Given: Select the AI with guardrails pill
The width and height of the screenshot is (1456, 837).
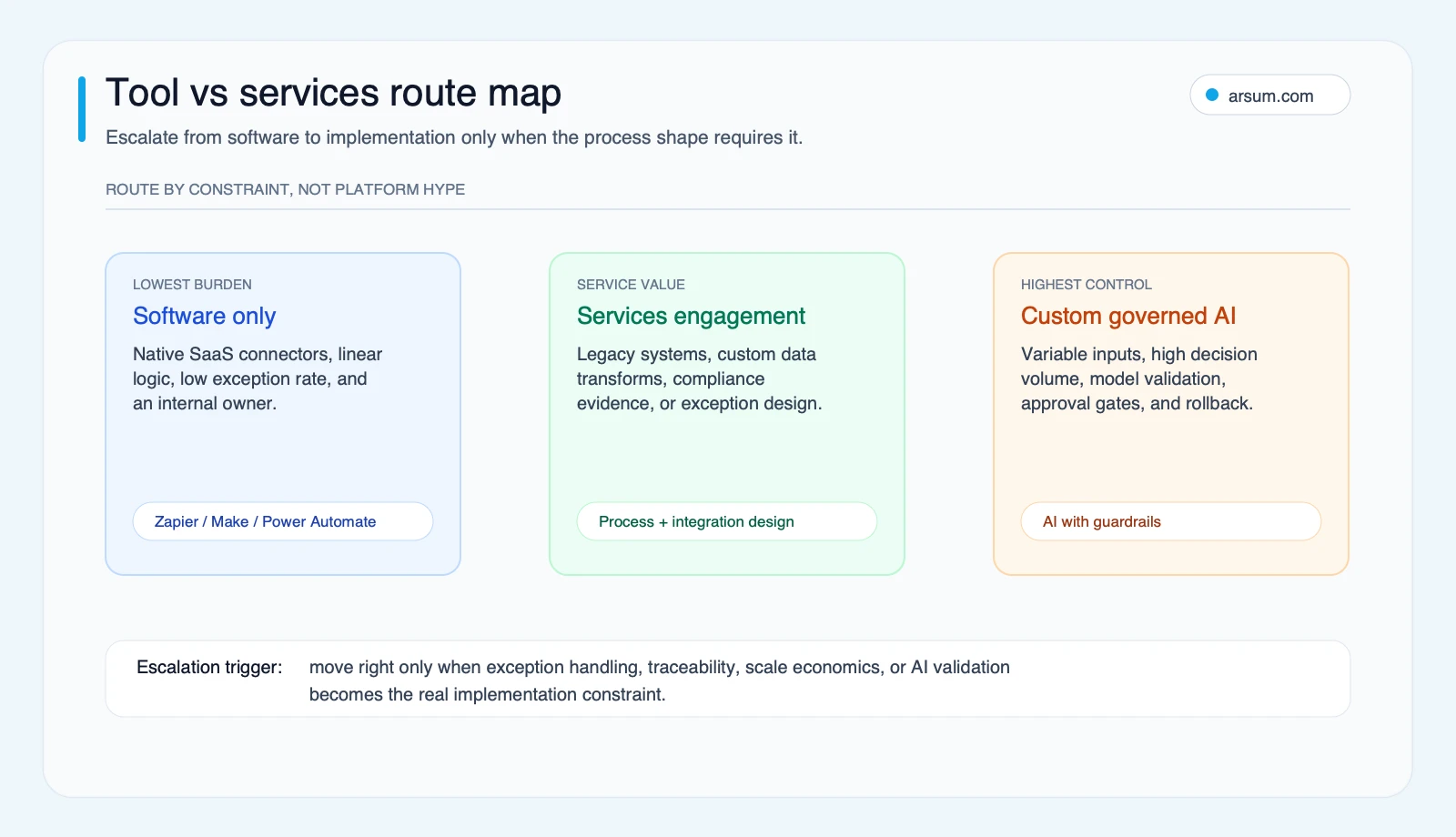Looking at the screenshot, I should pos(1171,521).
